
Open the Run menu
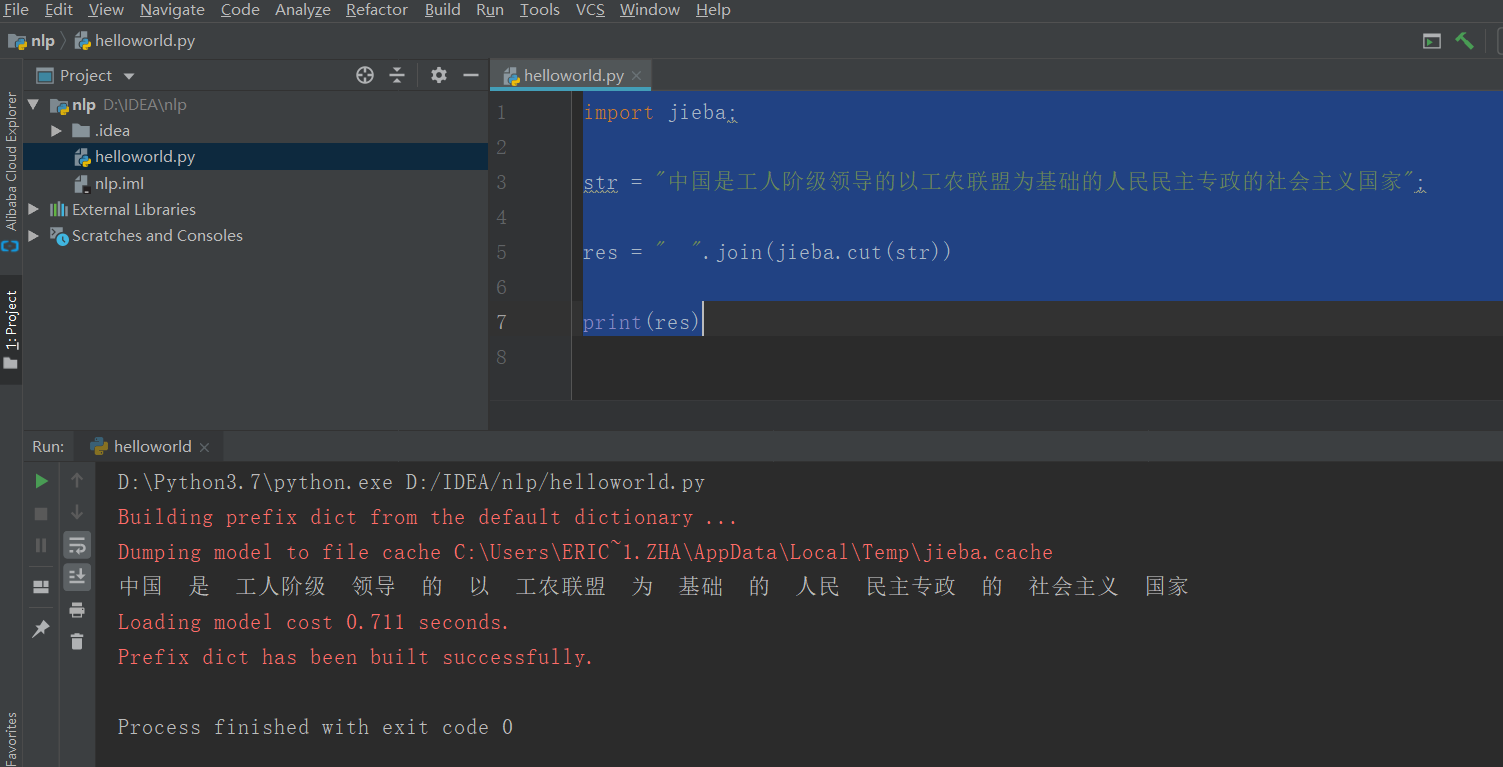click(x=490, y=10)
